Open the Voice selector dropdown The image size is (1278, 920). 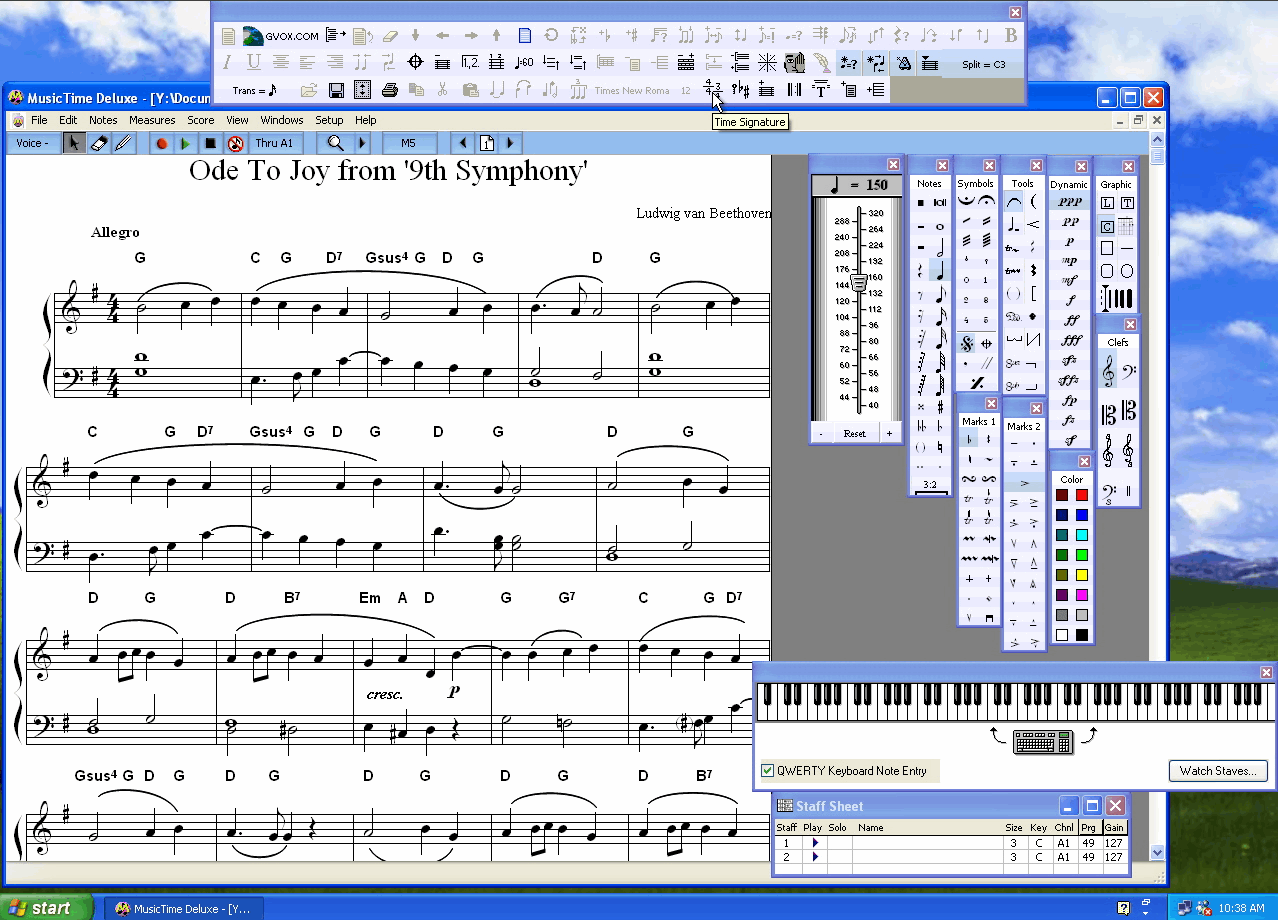click(x=33, y=143)
